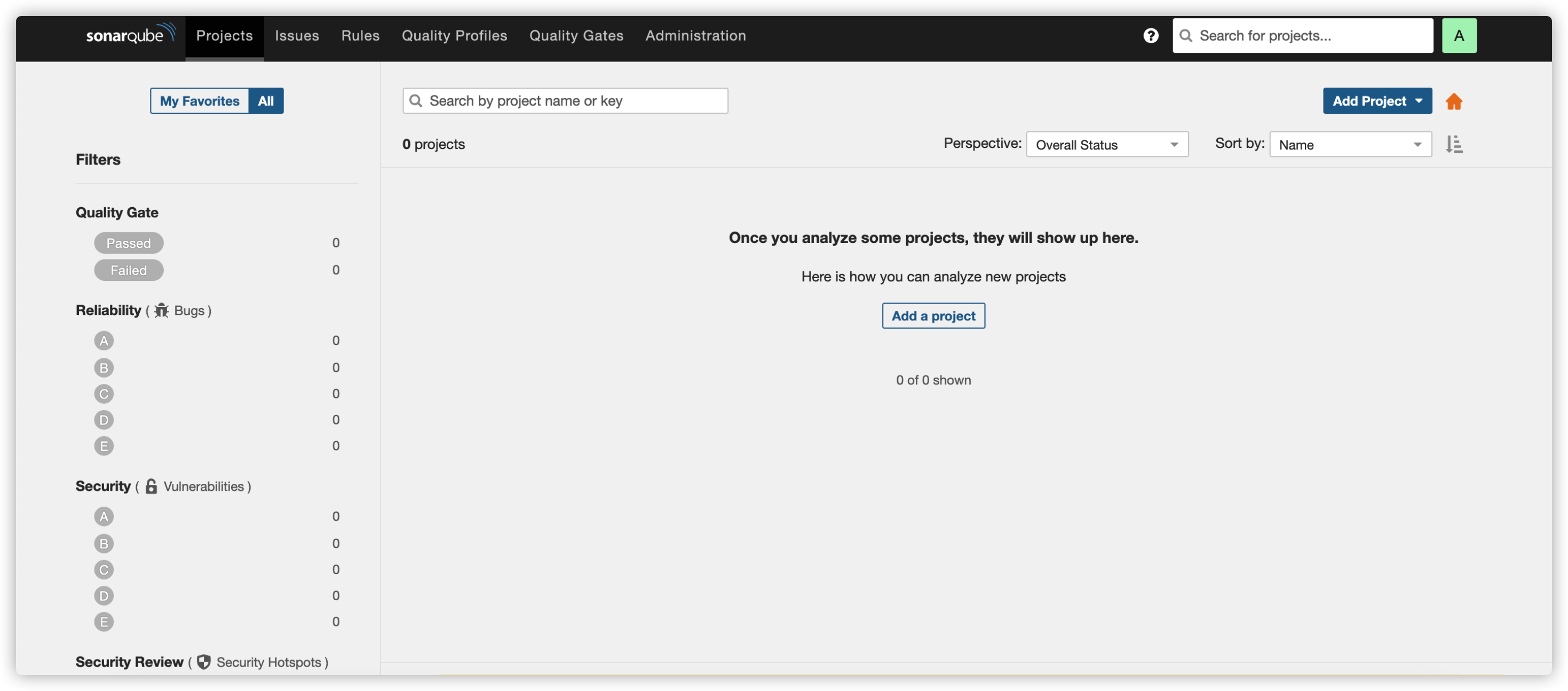Toggle the sort order direction icon
Screen dimensions: 1568x691
[1454, 144]
